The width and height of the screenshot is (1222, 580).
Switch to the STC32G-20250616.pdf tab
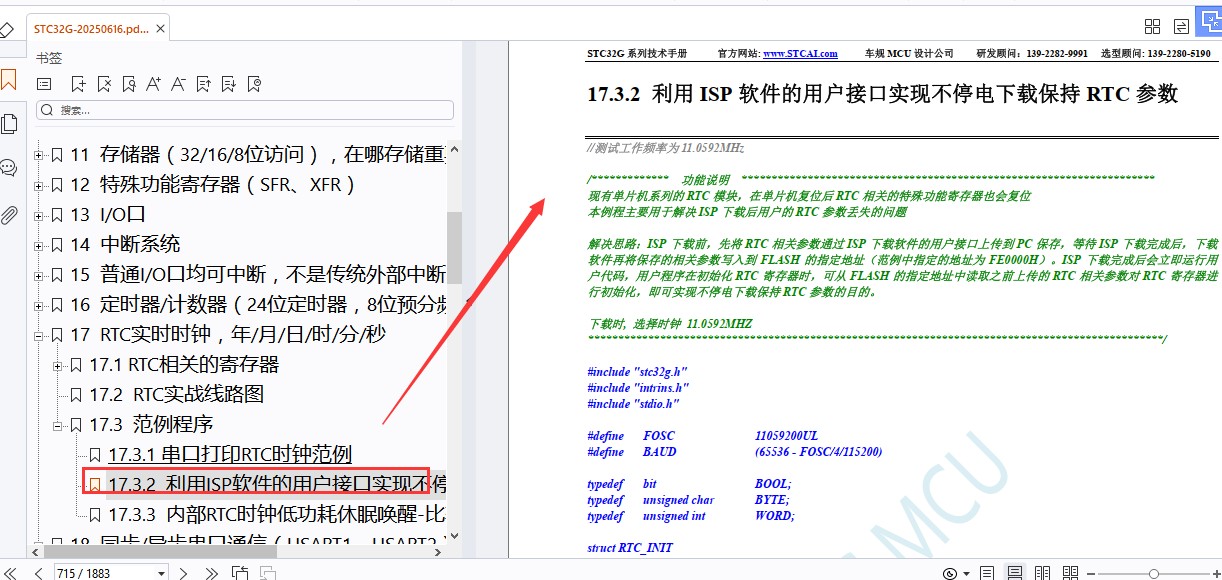tap(91, 29)
